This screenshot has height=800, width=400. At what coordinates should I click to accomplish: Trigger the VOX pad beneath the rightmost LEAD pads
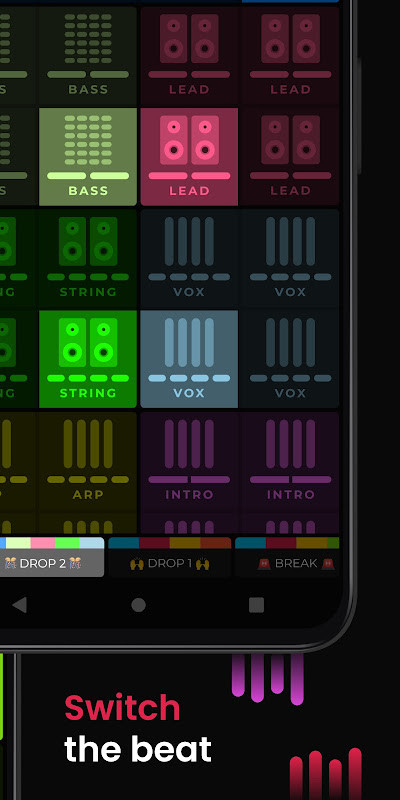click(290, 258)
